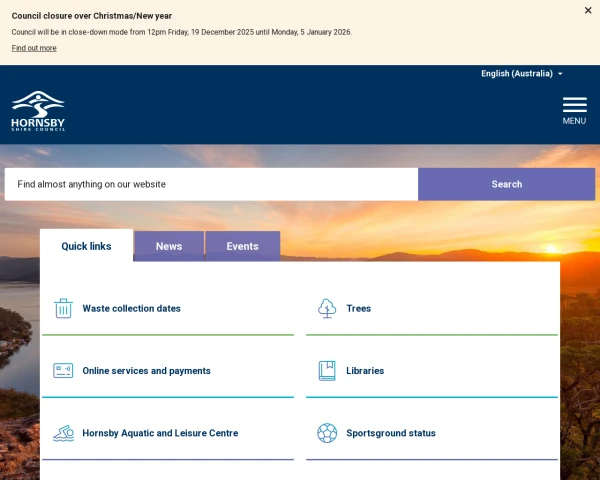Go to Hornsby Aquatic and Leisure Centre
This screenshot has width=600, height=480.
click(x=160, y=433)
